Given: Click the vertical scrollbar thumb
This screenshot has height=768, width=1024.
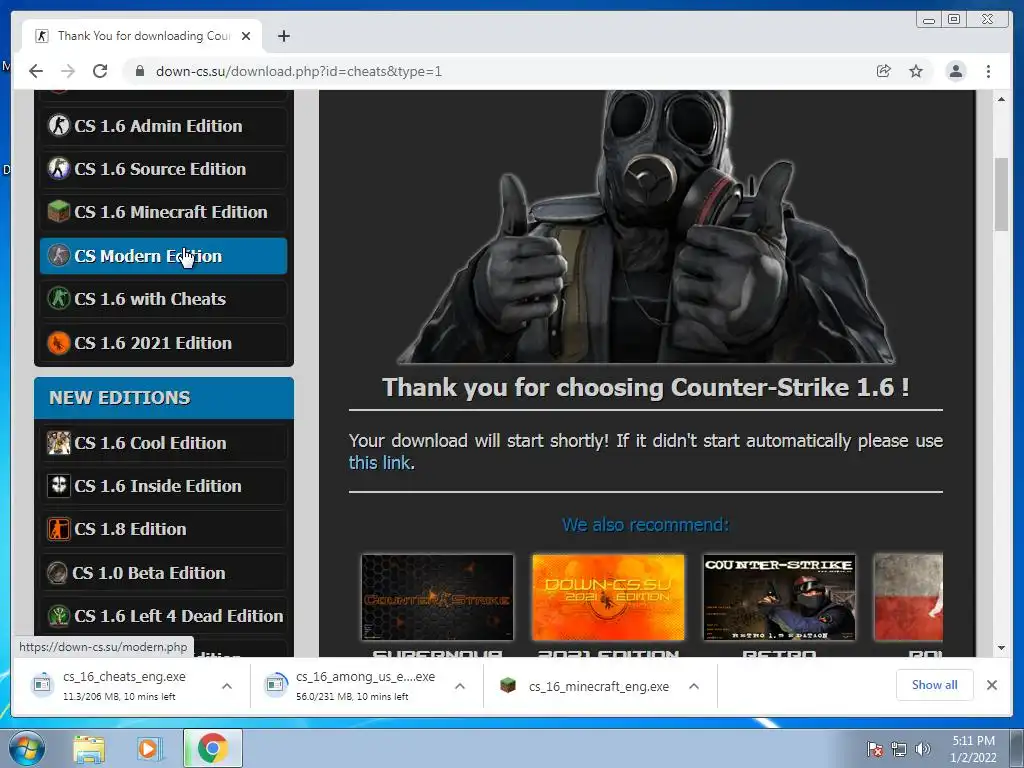Looking at the screenshot, I should click(1001, 195).
